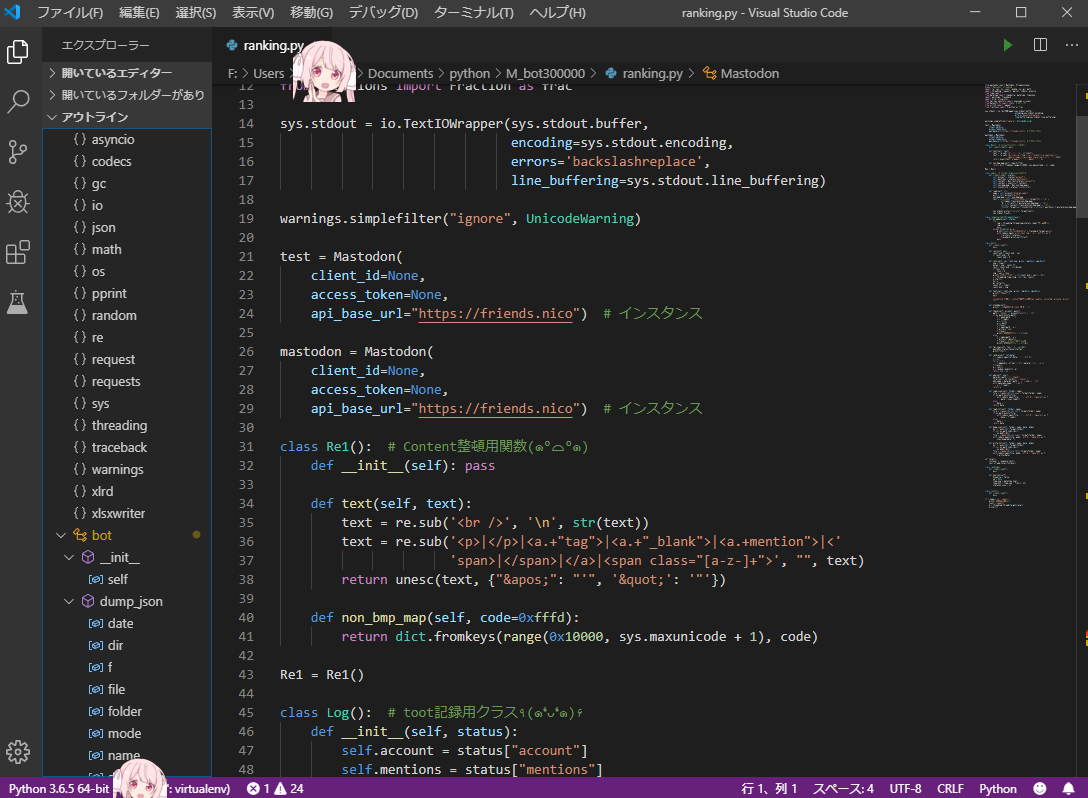
Task: Open the ターミナル(T) menu
Action: (x=473, y=13)
